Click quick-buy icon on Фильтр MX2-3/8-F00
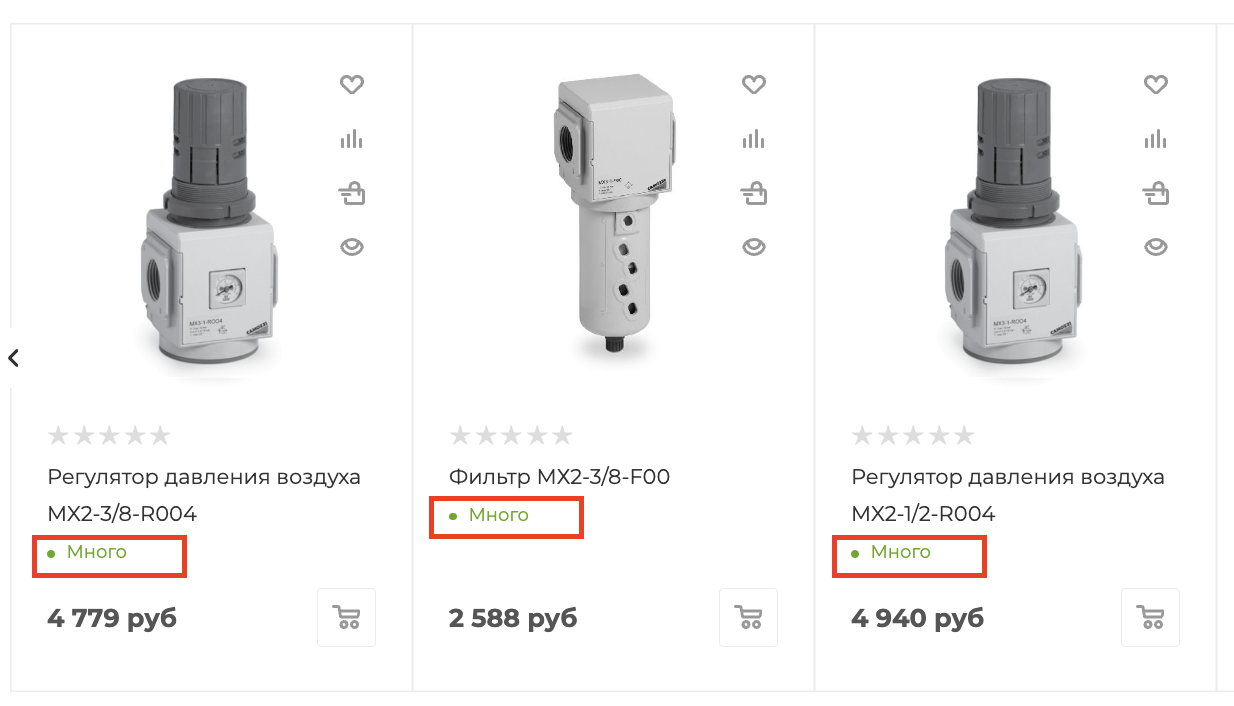 pyautogui.click(x=753, y=192)
